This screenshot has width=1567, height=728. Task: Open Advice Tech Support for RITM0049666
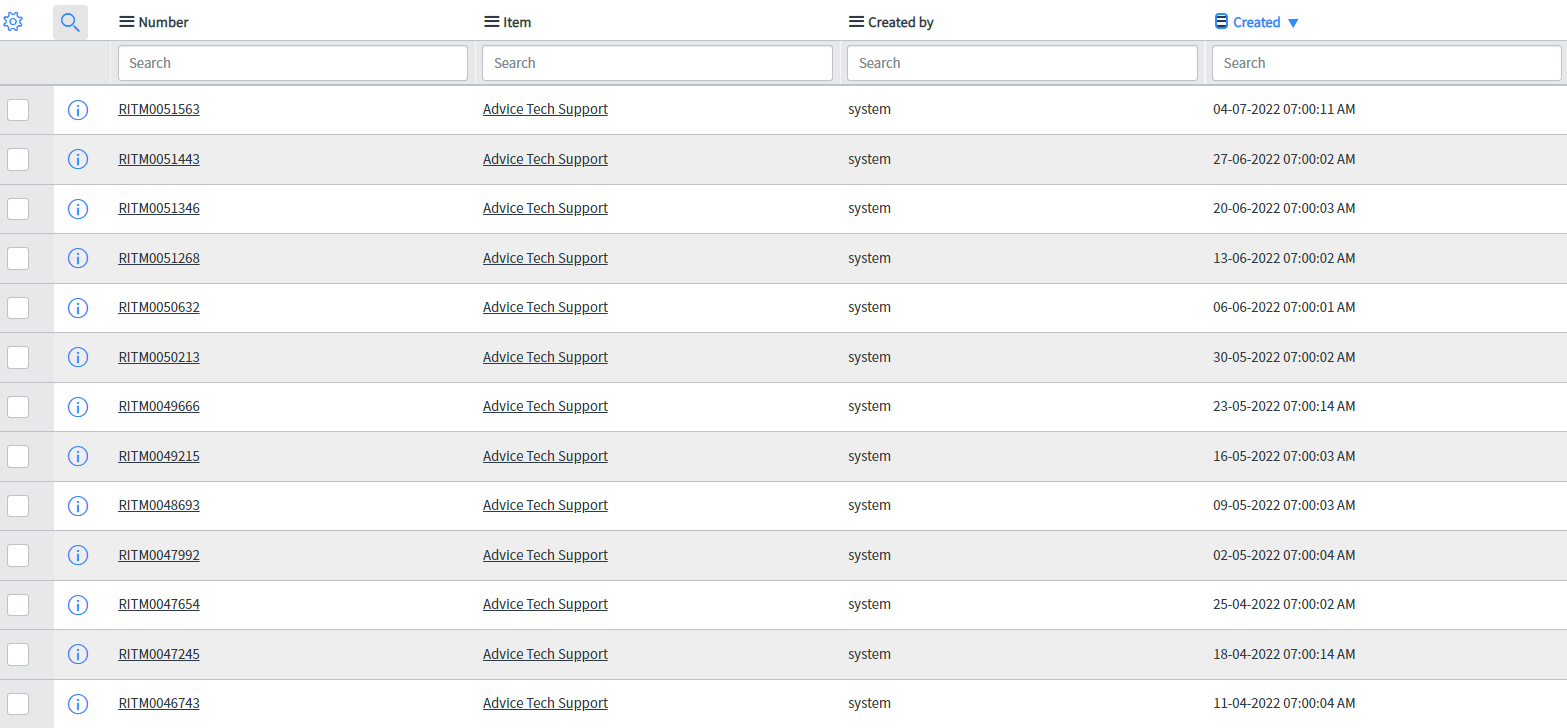tap(545, 406)
